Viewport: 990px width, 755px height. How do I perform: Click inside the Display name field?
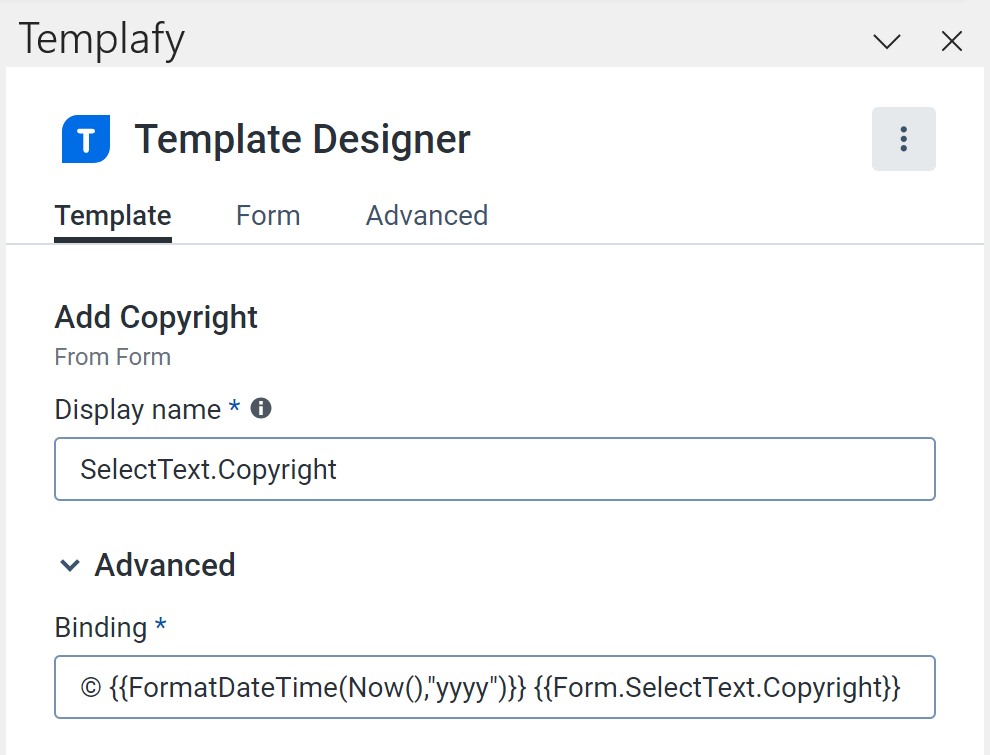(x=494, y=468)
